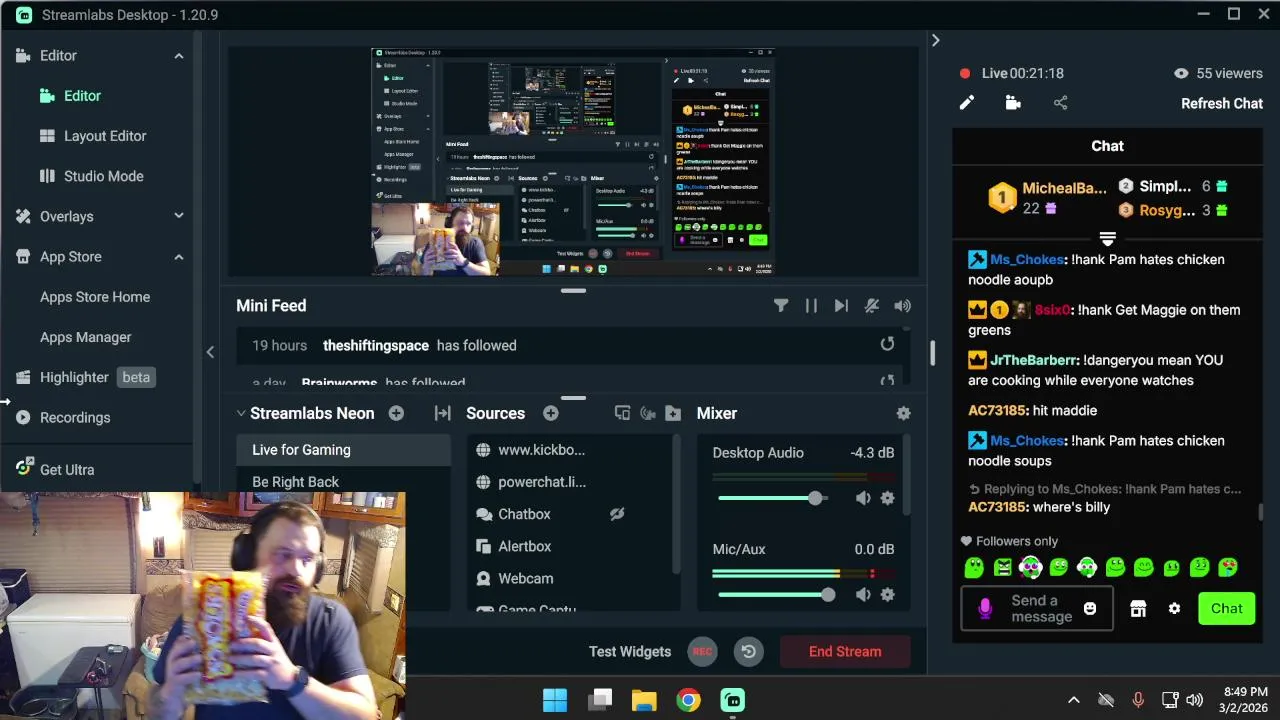Start recording with REC button
1280x720 pixels.
tap(702, 652)
